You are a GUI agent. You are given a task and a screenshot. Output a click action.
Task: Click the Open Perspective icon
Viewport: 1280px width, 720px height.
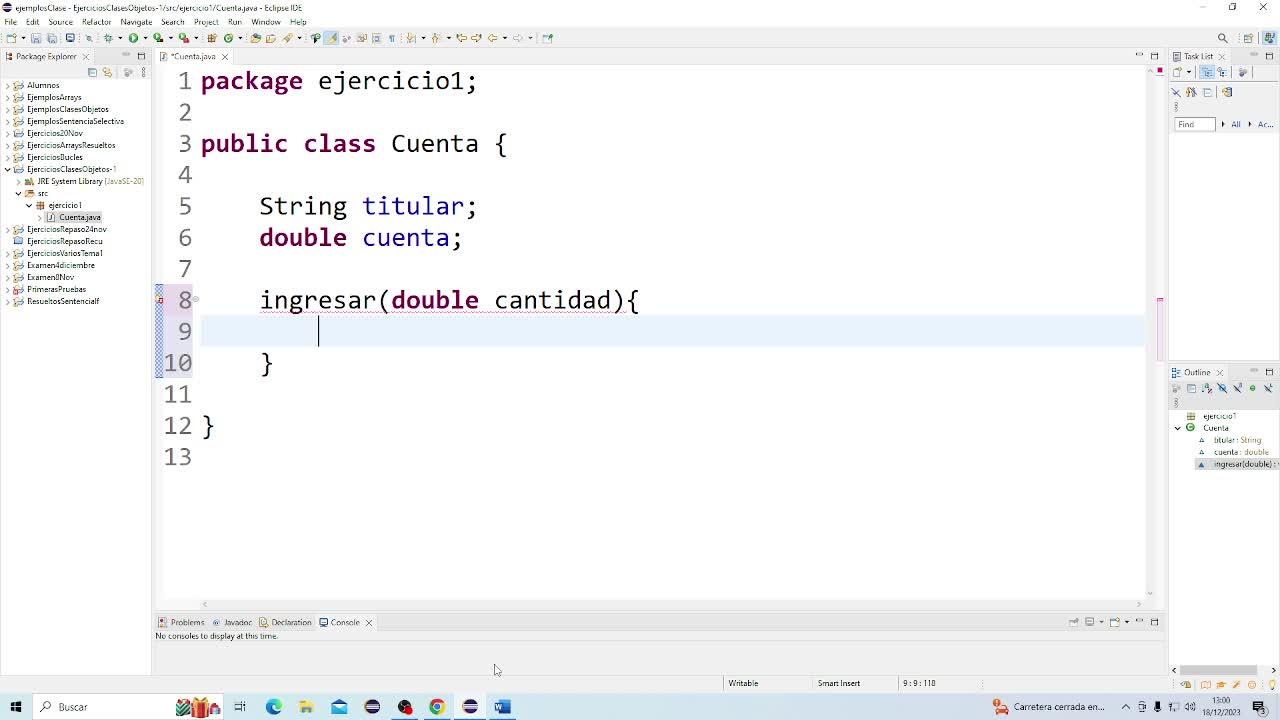[x=1248, y=38]
